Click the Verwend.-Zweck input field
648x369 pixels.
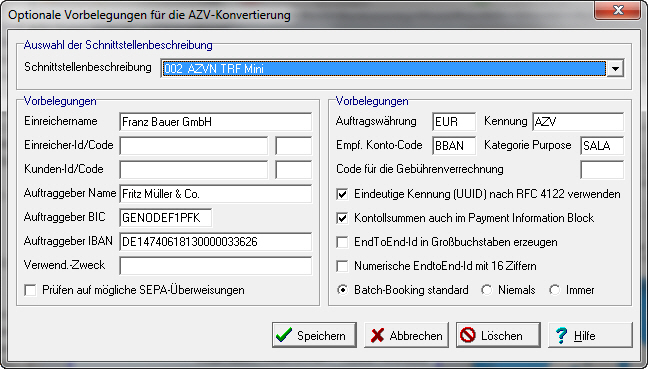(215, 266)
